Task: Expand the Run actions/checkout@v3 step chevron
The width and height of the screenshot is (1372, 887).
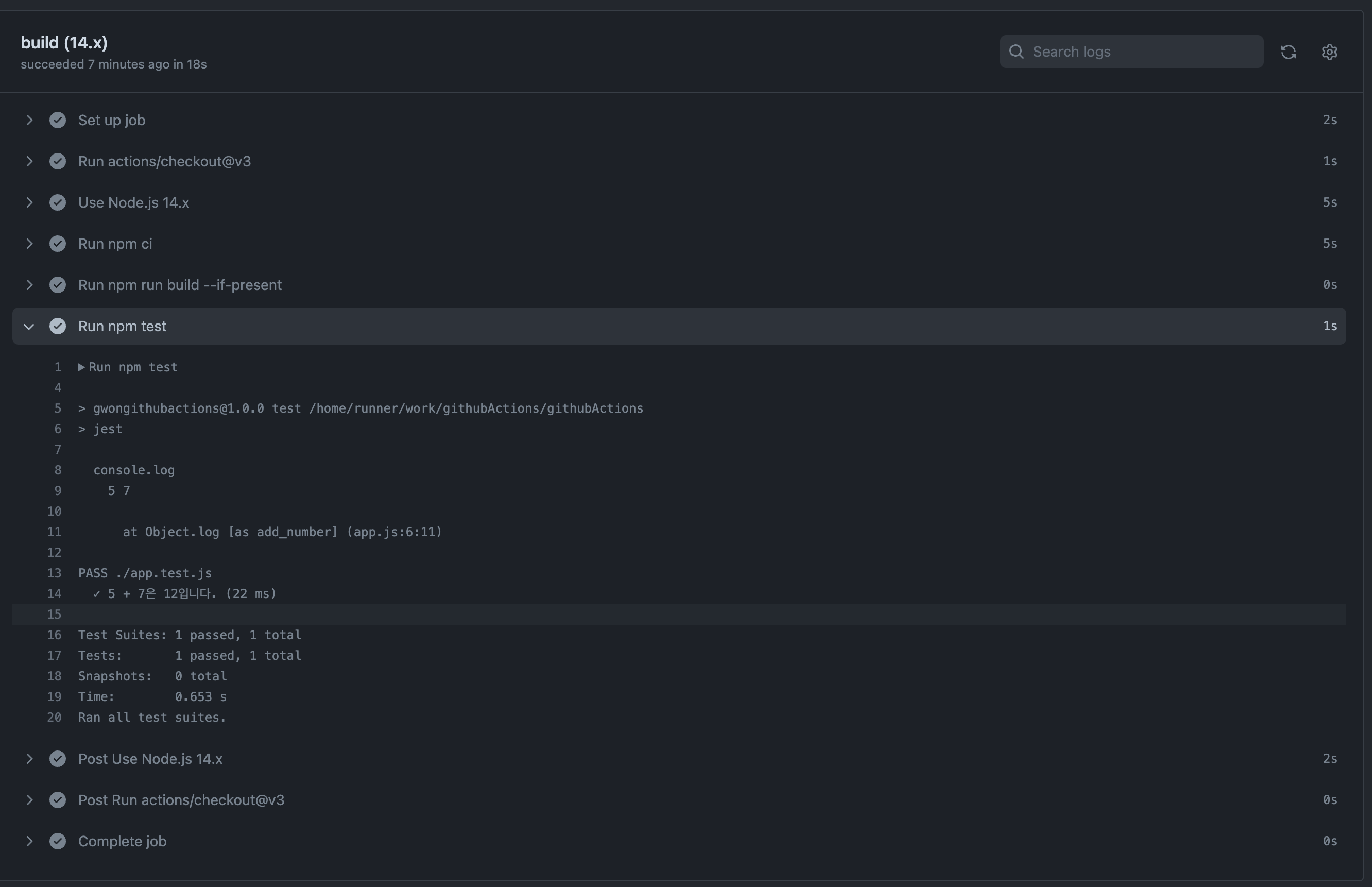Action: 29,161
